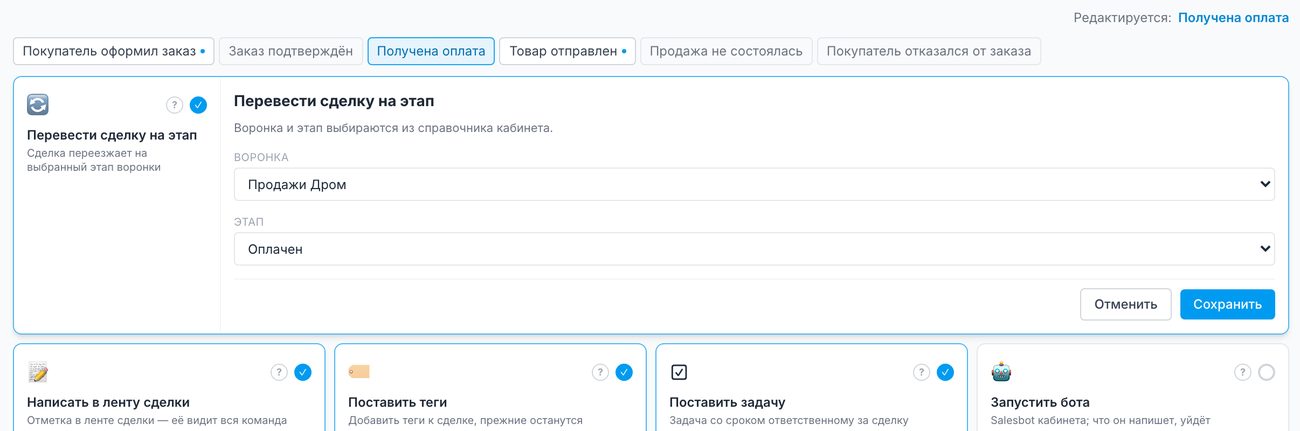Click the robot icon on Запустить бота card
1300x431 pixels.
point(1001,372)
